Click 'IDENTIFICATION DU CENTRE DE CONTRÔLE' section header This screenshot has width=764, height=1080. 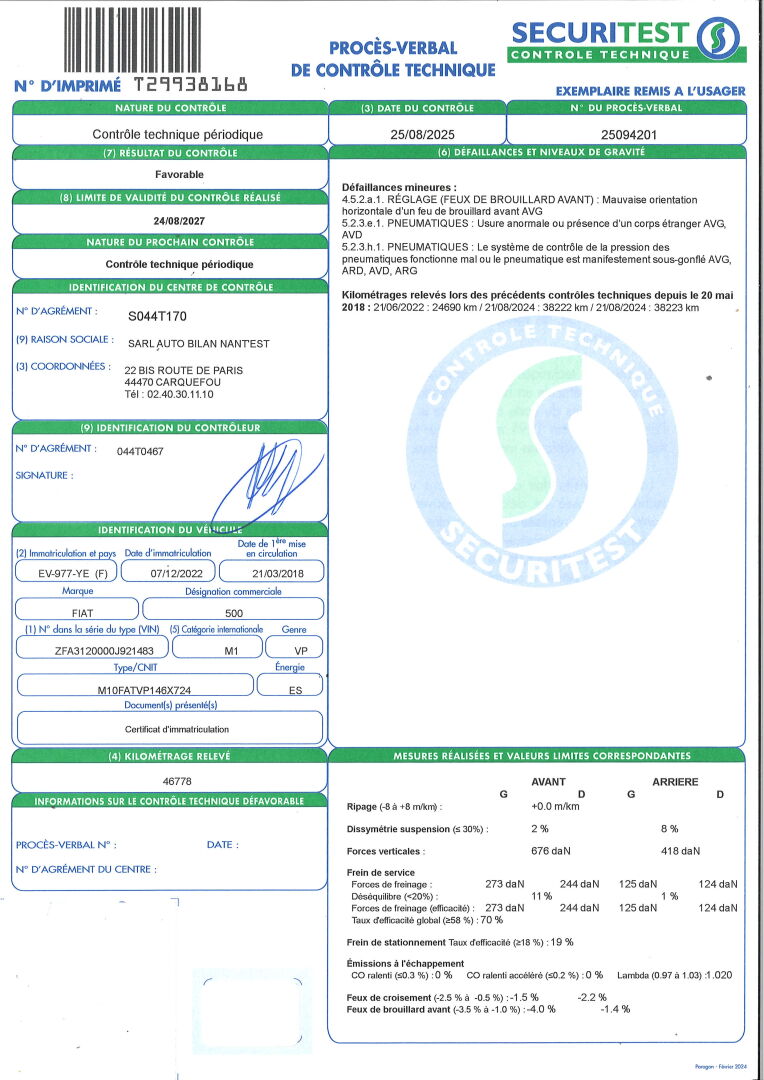pos(170,287)
